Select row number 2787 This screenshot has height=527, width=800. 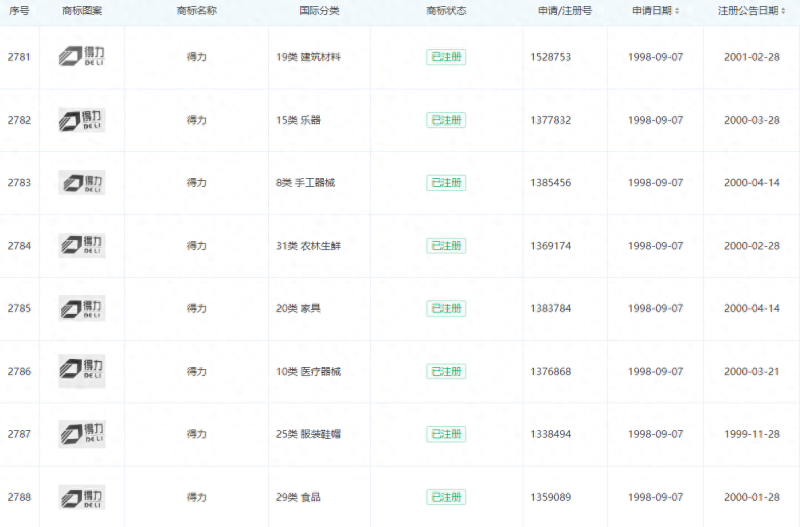tap(19, 434)
